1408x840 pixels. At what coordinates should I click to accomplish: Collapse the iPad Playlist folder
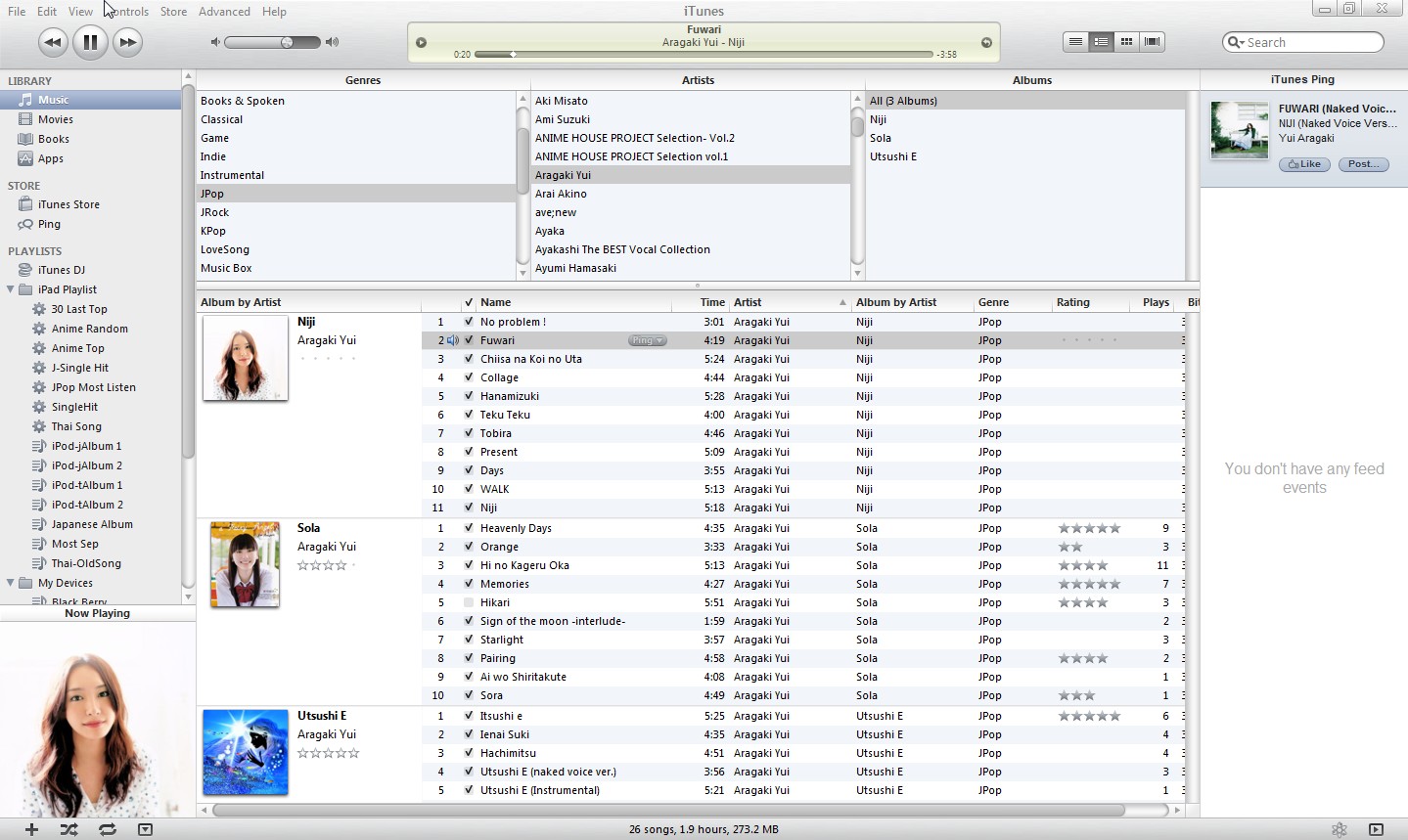click(x=11, y=289)
